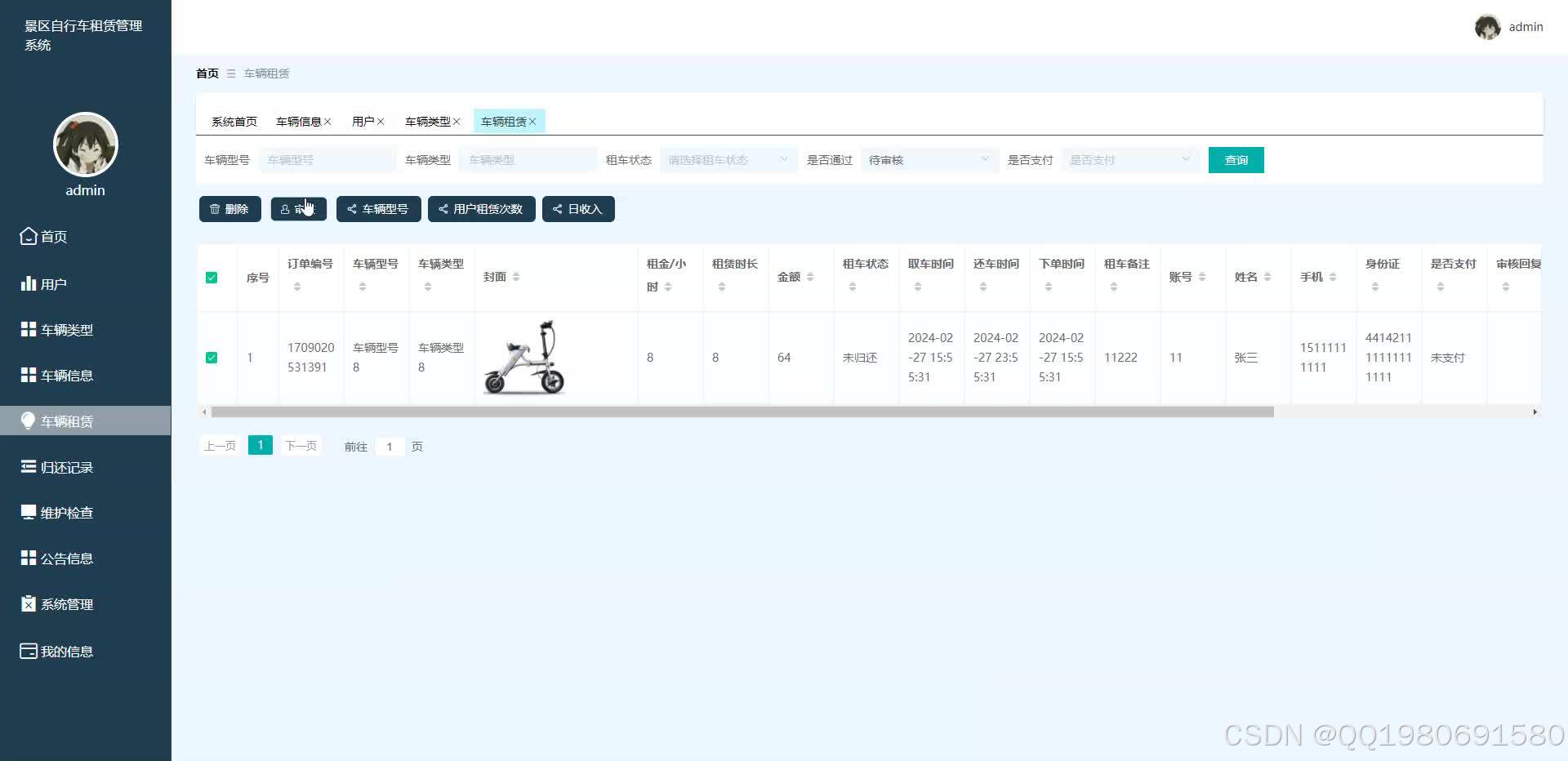Open the 系统管理 section in sidebar
The width and height of the screenshot is (1568, 761).
(x=67, y=603)
